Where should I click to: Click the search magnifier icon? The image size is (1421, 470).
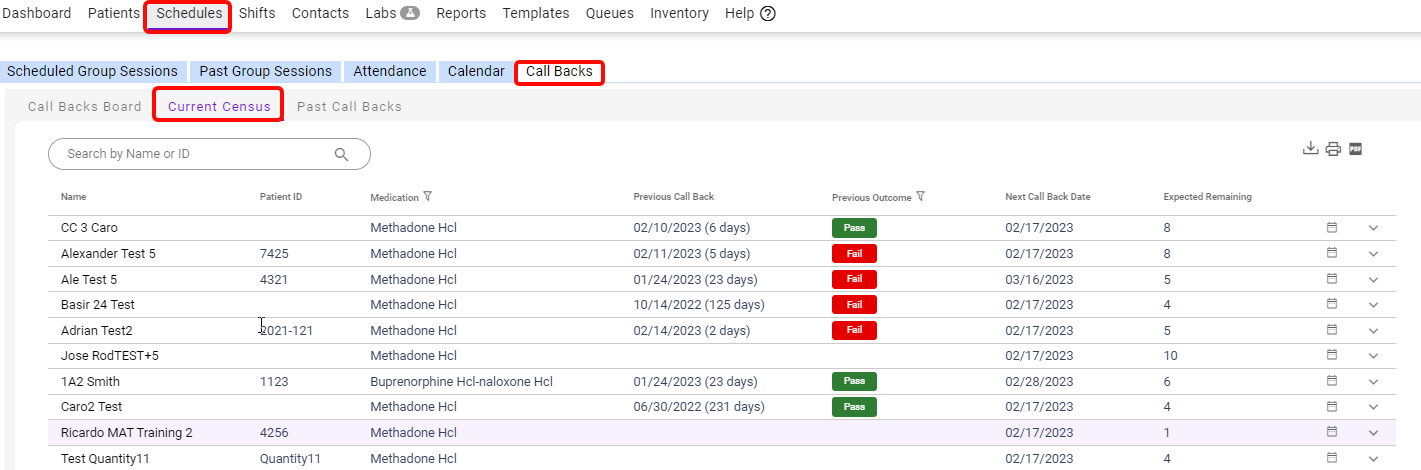tap(341, 154)
